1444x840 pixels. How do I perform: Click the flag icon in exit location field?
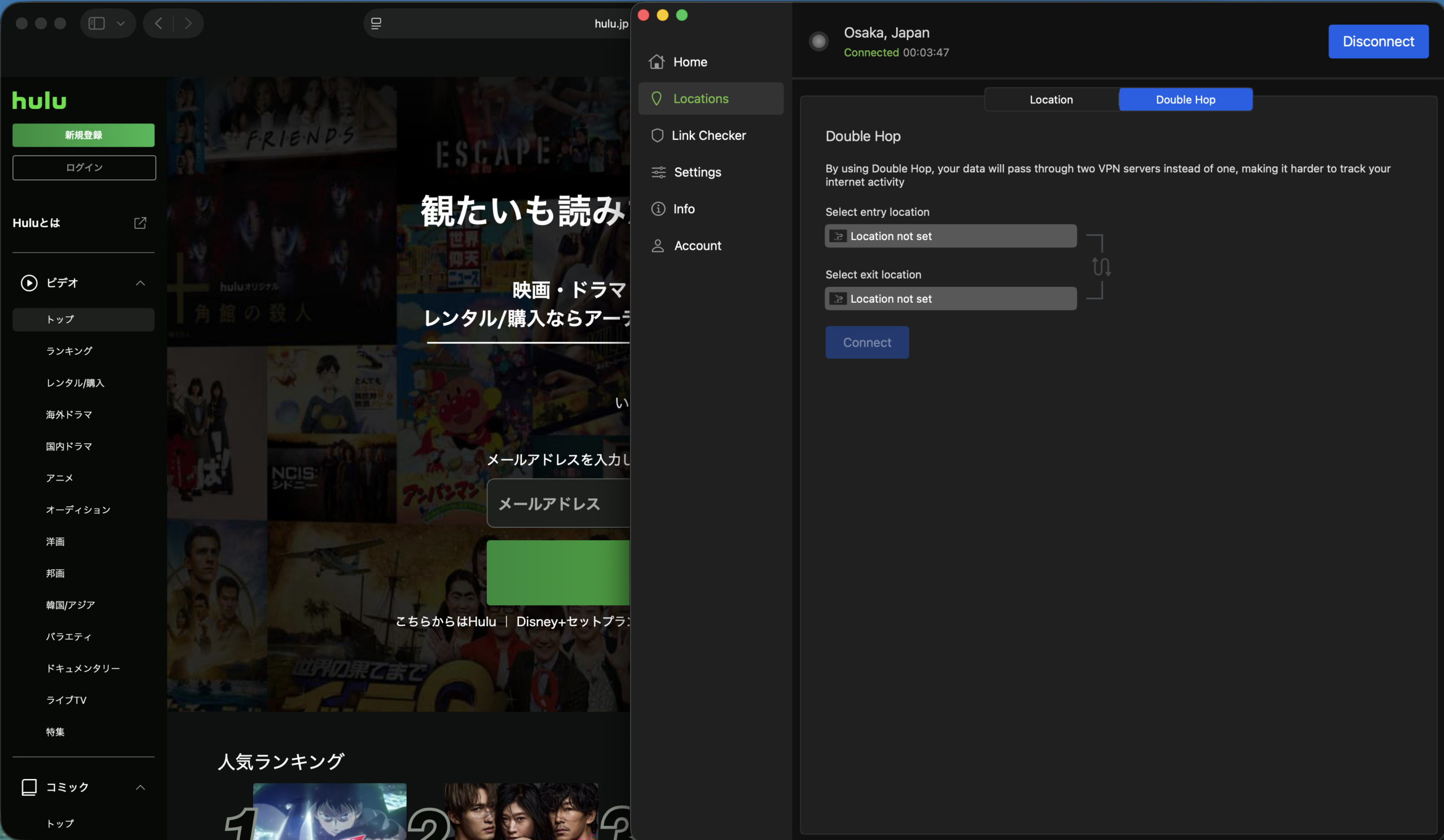tap(838, 298)
